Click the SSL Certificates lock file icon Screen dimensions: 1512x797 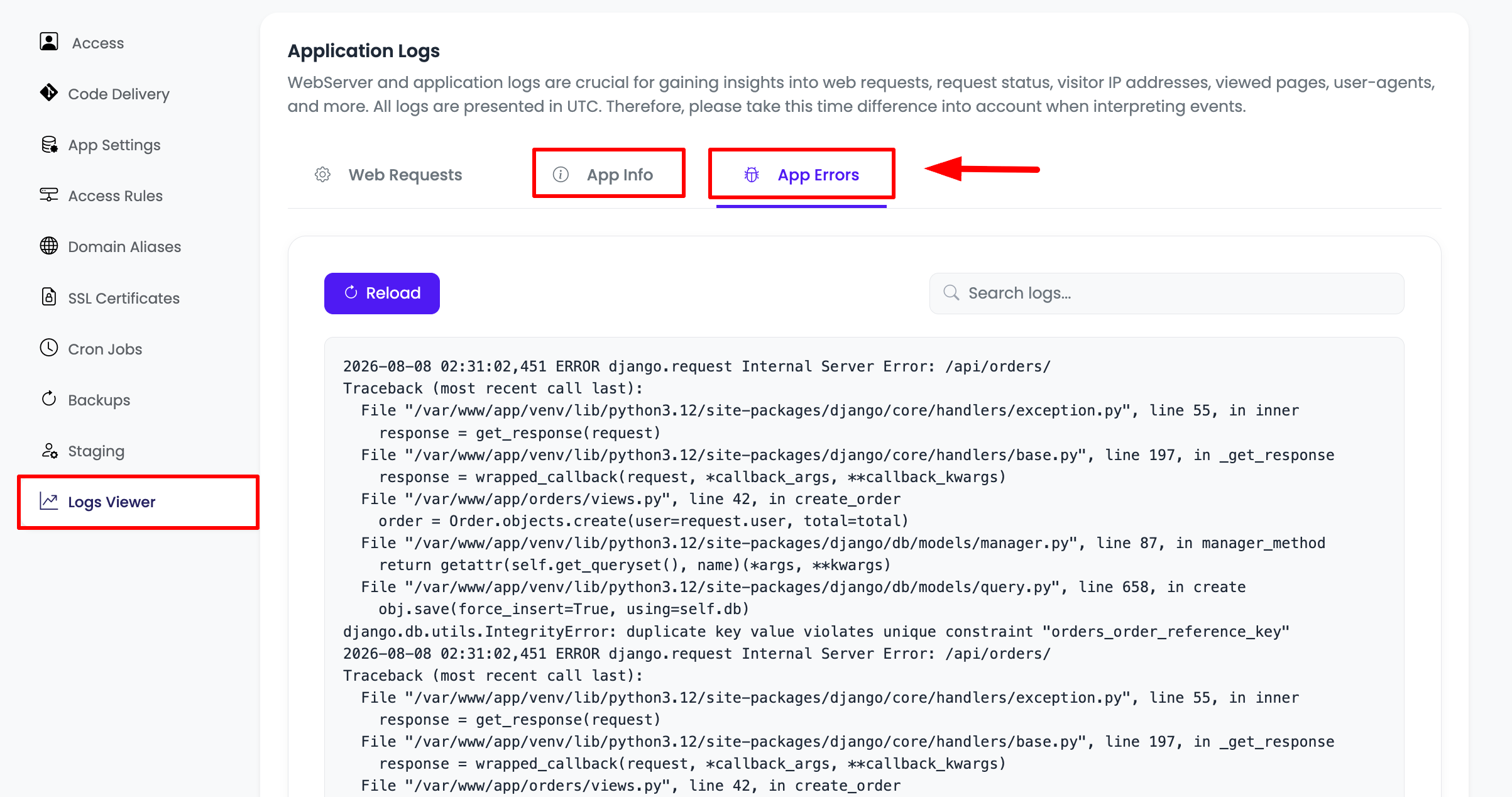[49, 297]
